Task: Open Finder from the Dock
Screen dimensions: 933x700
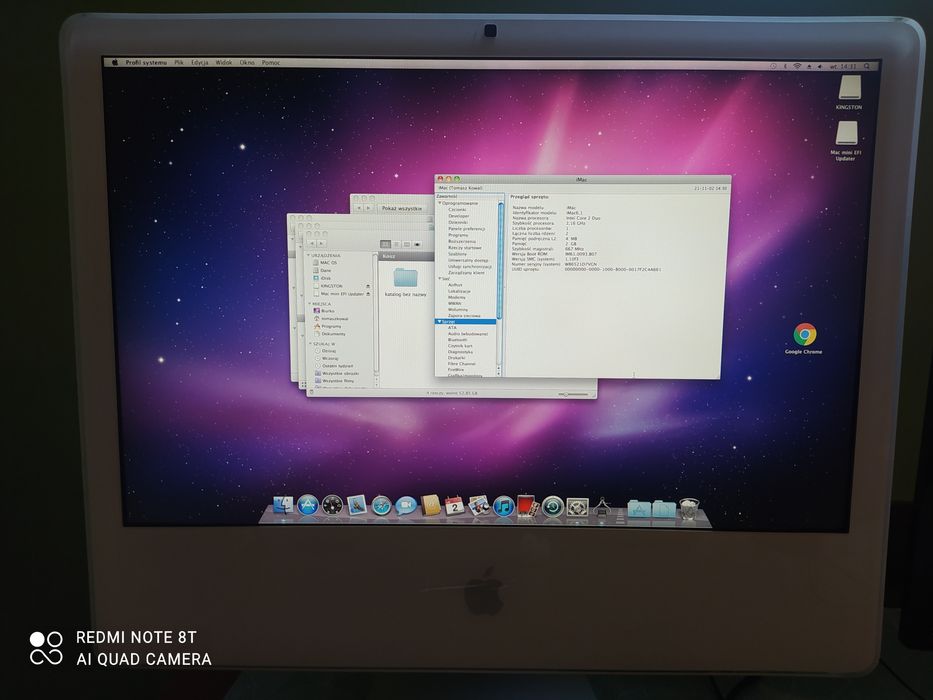Action: [x=283, y=505]
